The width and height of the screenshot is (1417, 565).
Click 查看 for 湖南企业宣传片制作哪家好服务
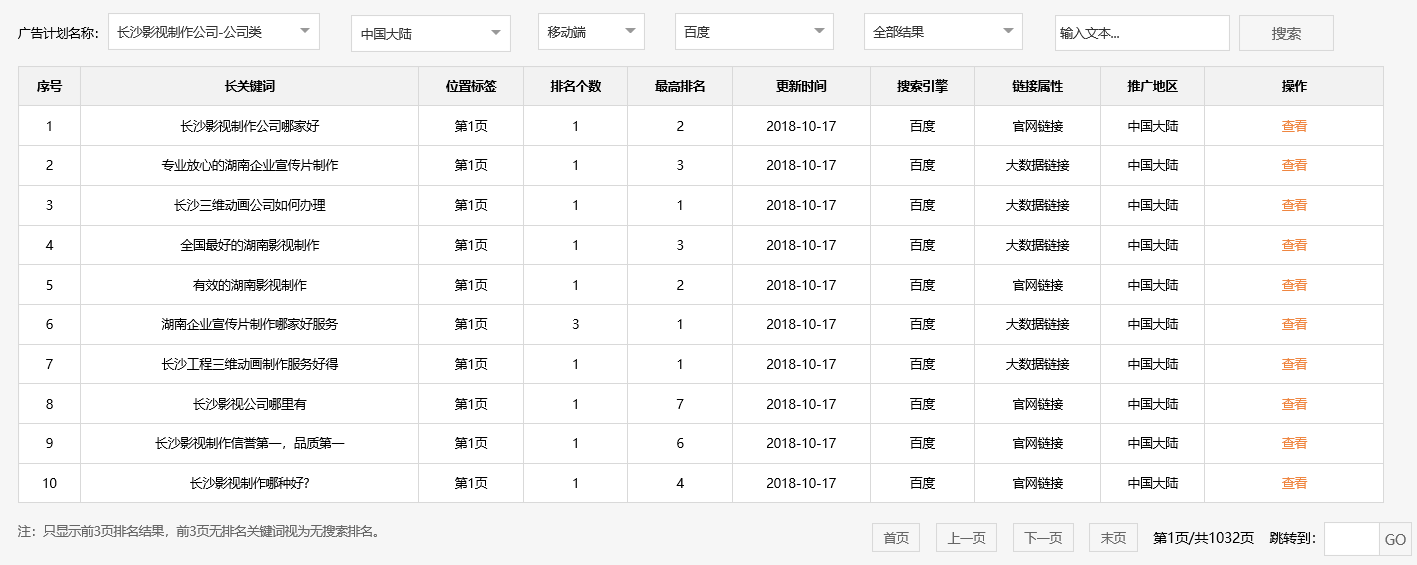click(1294, 324)
